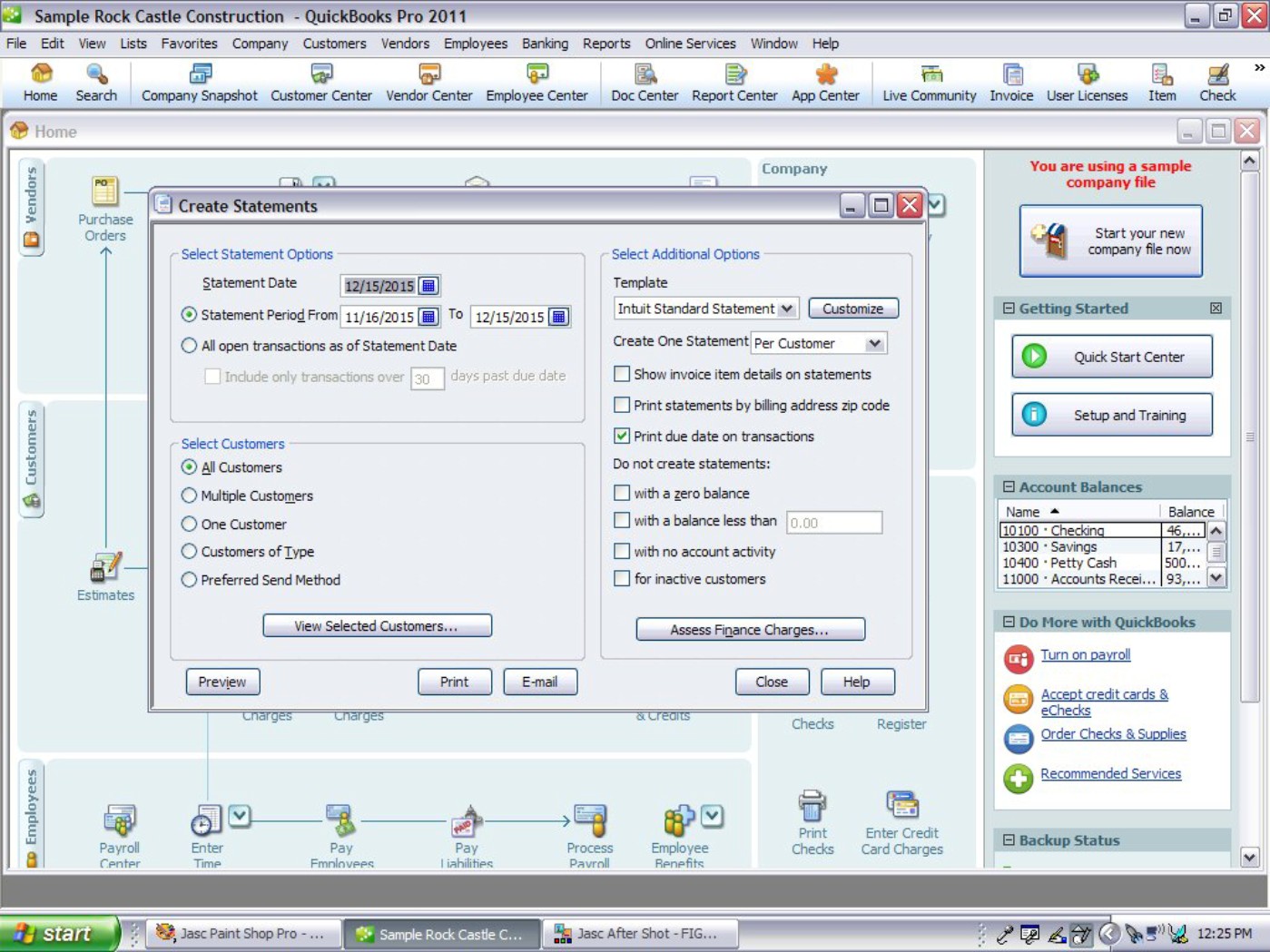
Task: Open the Doc Center
Action: pyautogui.click(x=645, y=83)
